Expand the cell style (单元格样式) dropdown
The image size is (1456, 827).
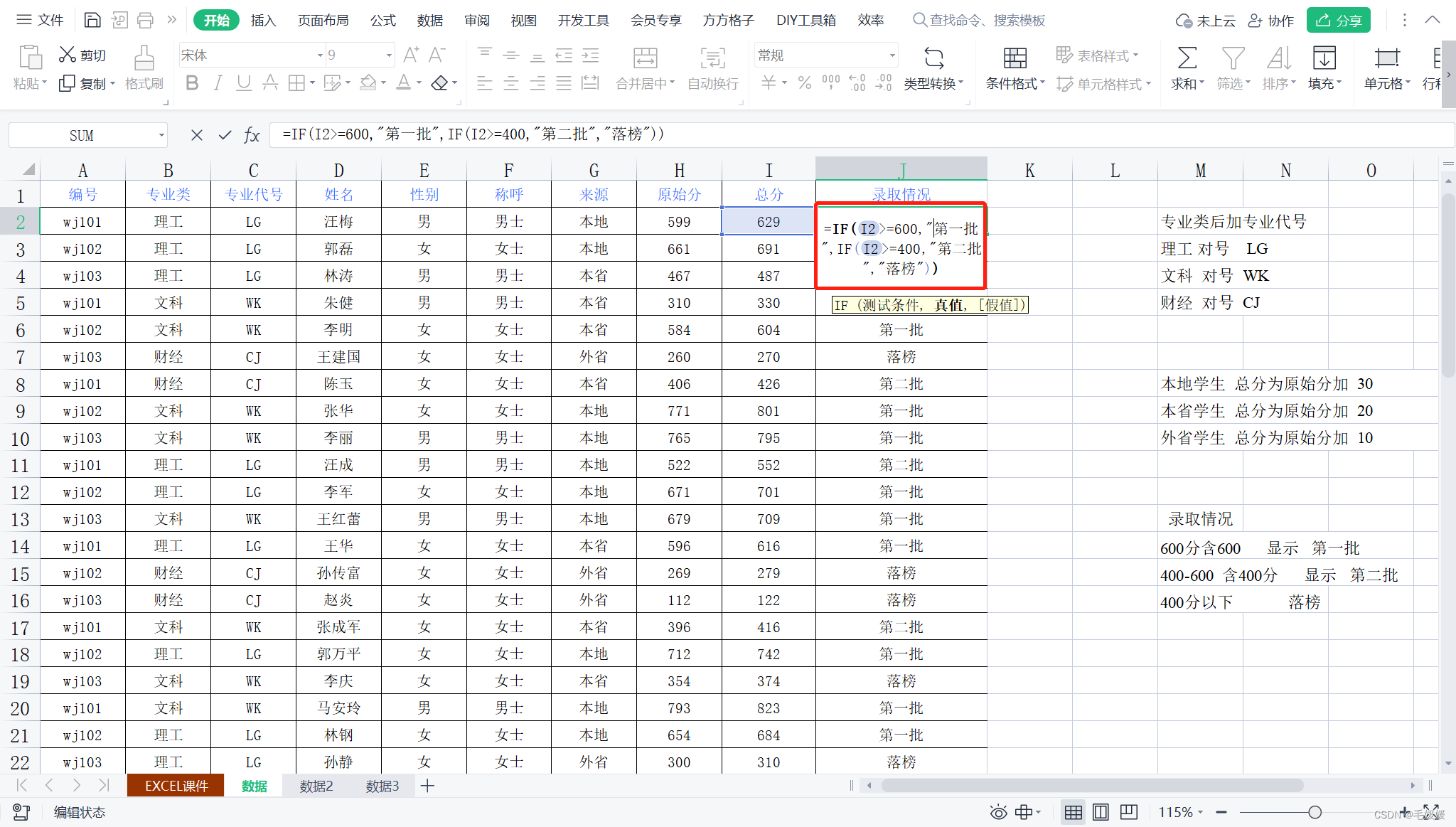pos(1148,84)
